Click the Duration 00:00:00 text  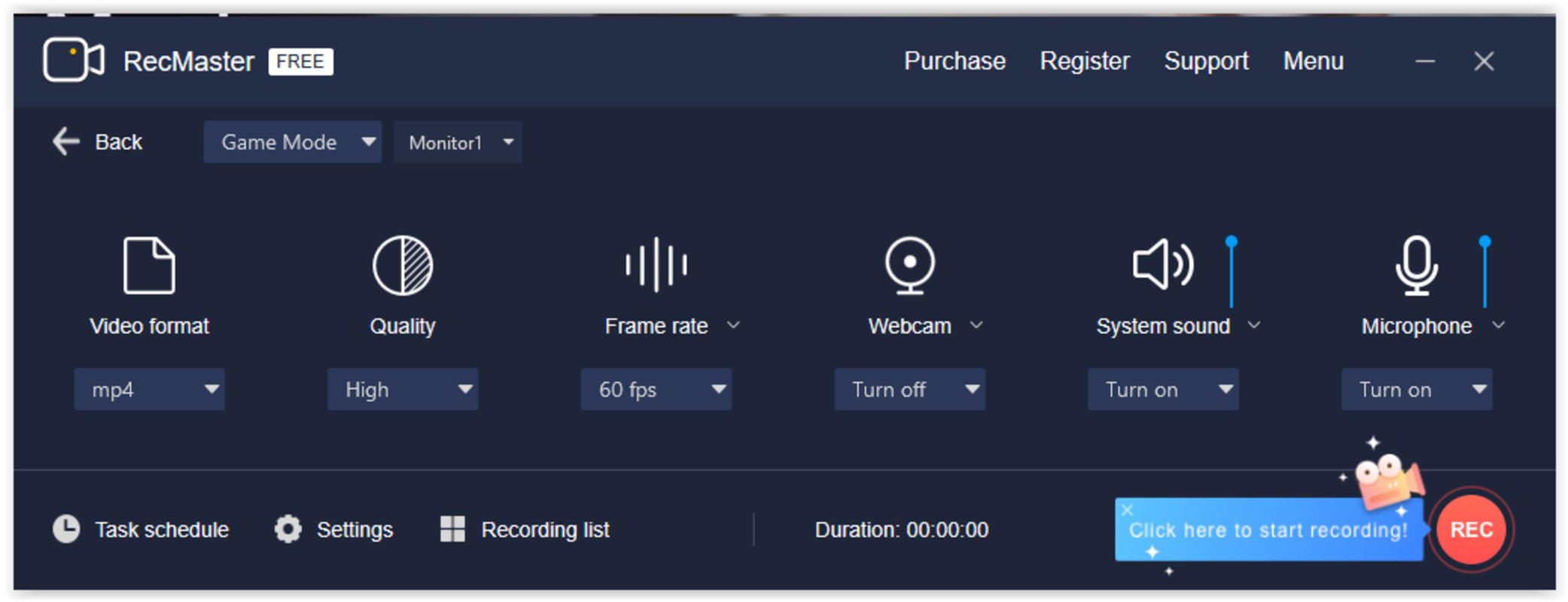(901, 530)
